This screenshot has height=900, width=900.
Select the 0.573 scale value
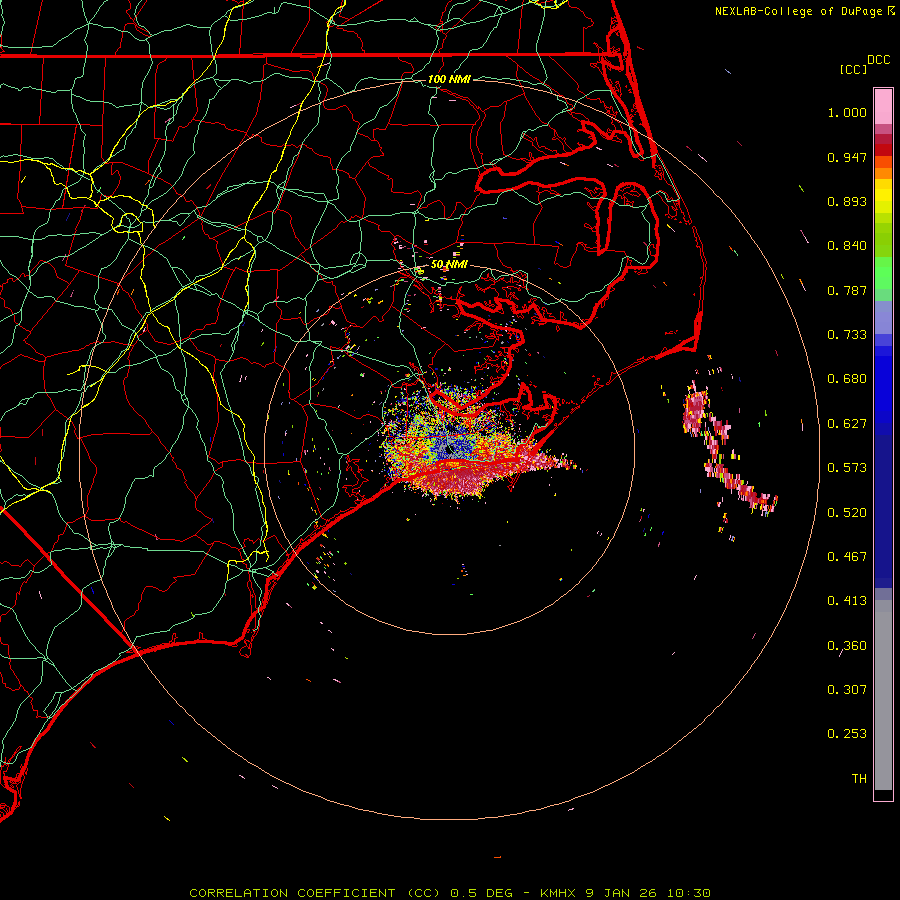pyautogui.click(x=847, y=468)
